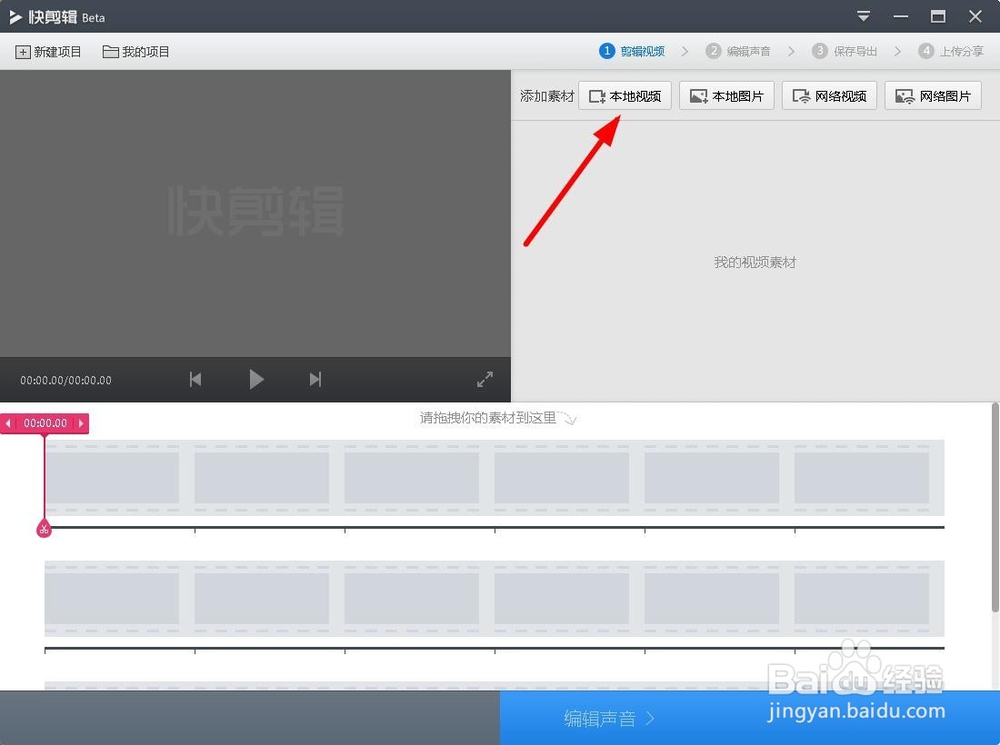This screenshot has height=745, width=1000.
Task: Step timecode marker left arrow
Action: [8, 423]
